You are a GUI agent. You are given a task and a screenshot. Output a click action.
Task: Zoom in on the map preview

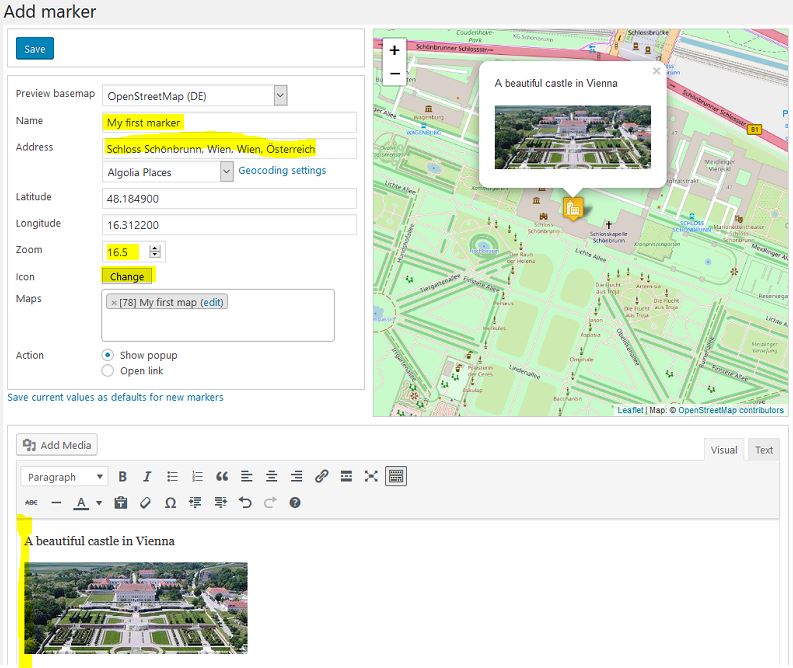tap(394, 51)
